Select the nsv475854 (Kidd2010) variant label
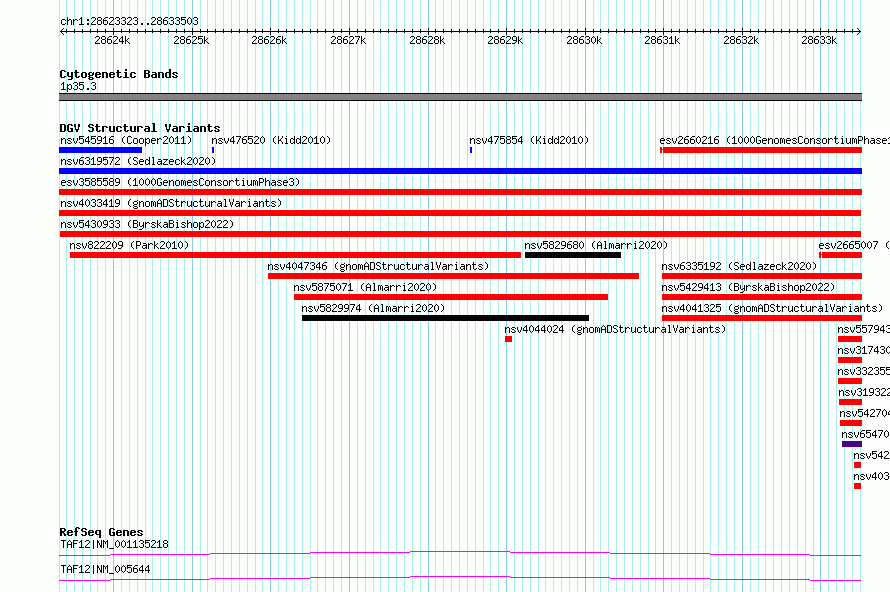 coord(529,140)
